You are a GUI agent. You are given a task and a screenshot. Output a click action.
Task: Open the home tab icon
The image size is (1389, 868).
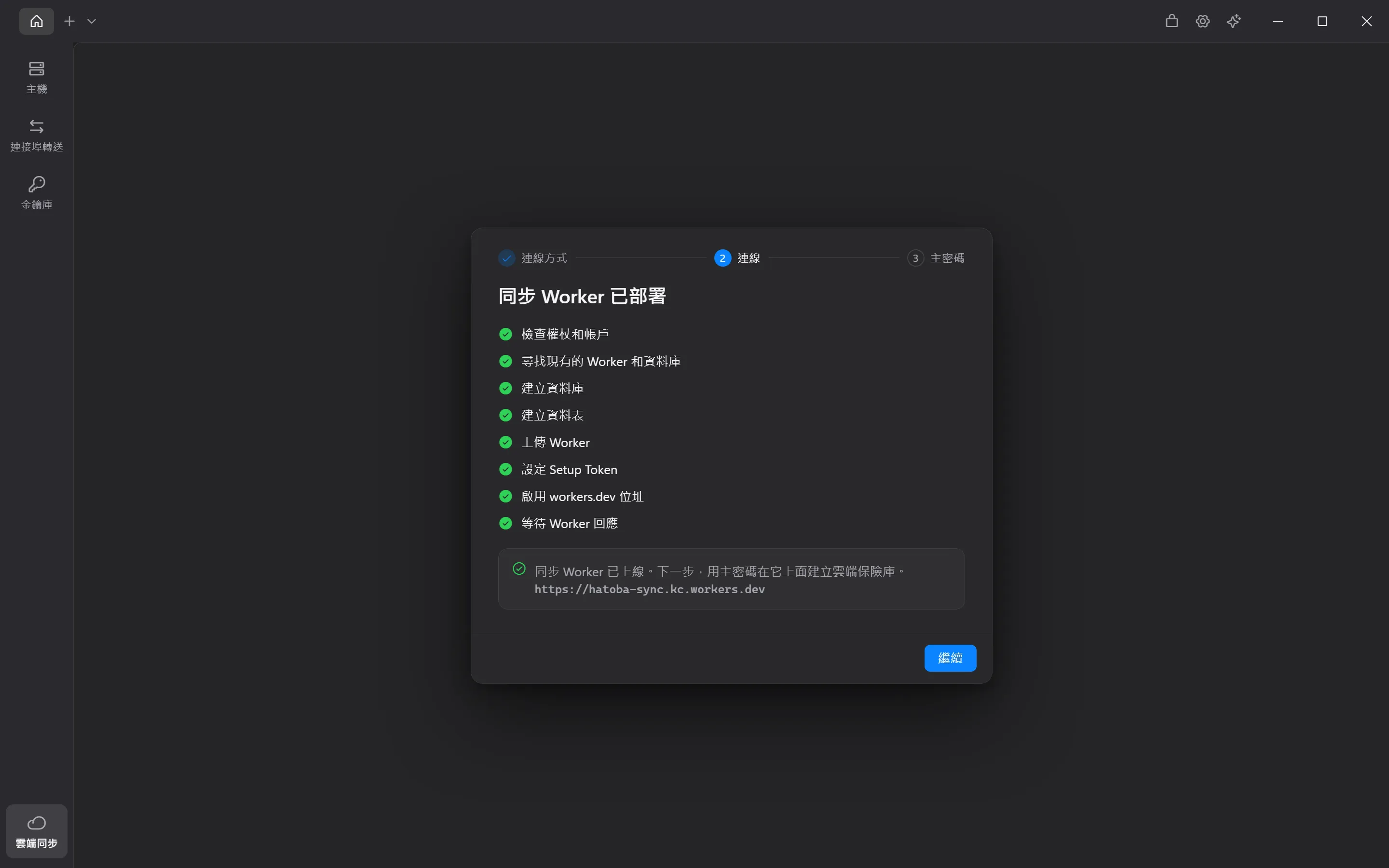[36, 21]
